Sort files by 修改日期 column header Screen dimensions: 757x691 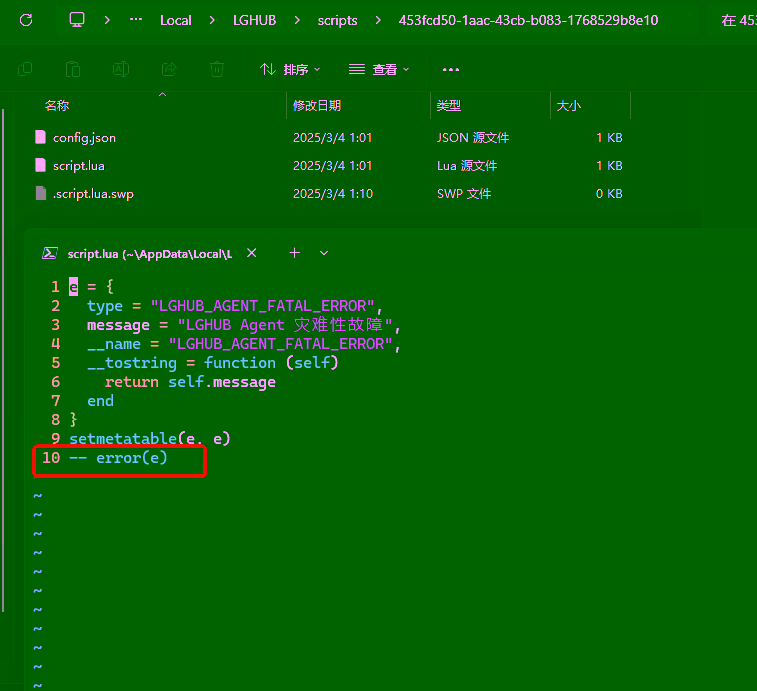click(317, 106)
